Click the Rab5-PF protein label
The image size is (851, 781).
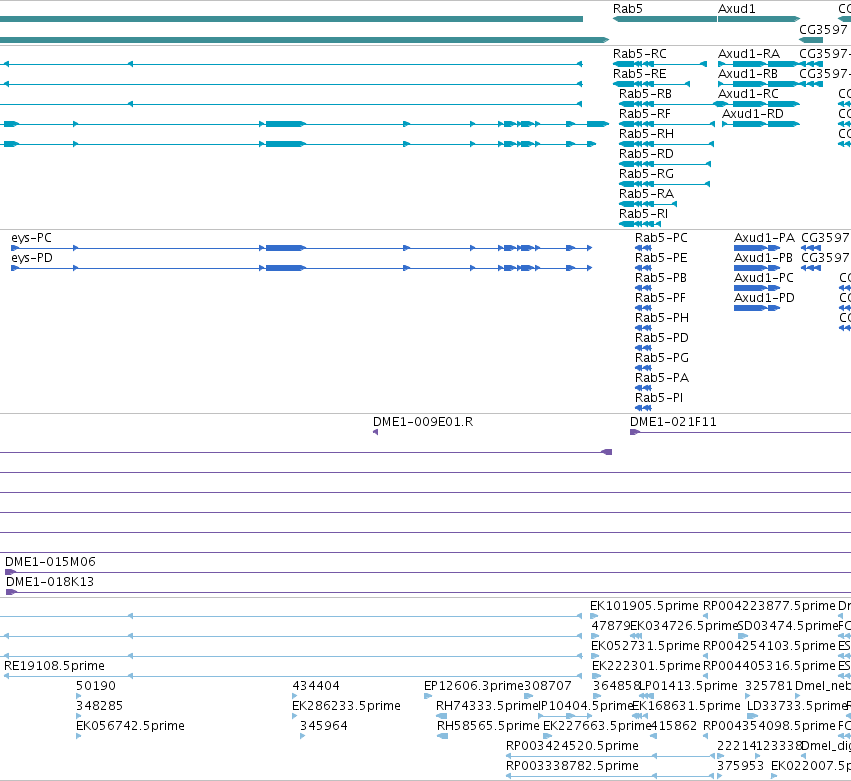660,298
